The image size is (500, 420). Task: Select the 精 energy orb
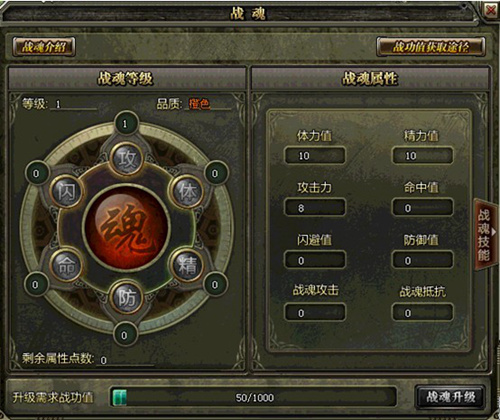(x=187, y=265)
